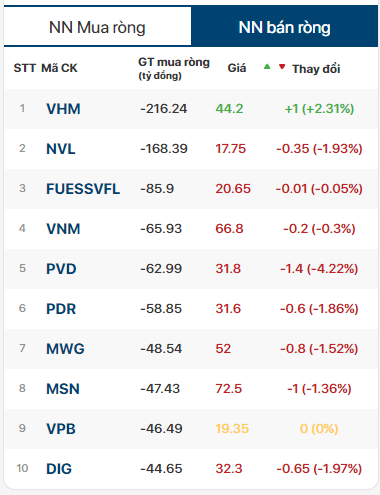This screenshot has width=380, height=495.
Task: Open the FUESSVFL ticker link
Action: click(x=83, y=189)
